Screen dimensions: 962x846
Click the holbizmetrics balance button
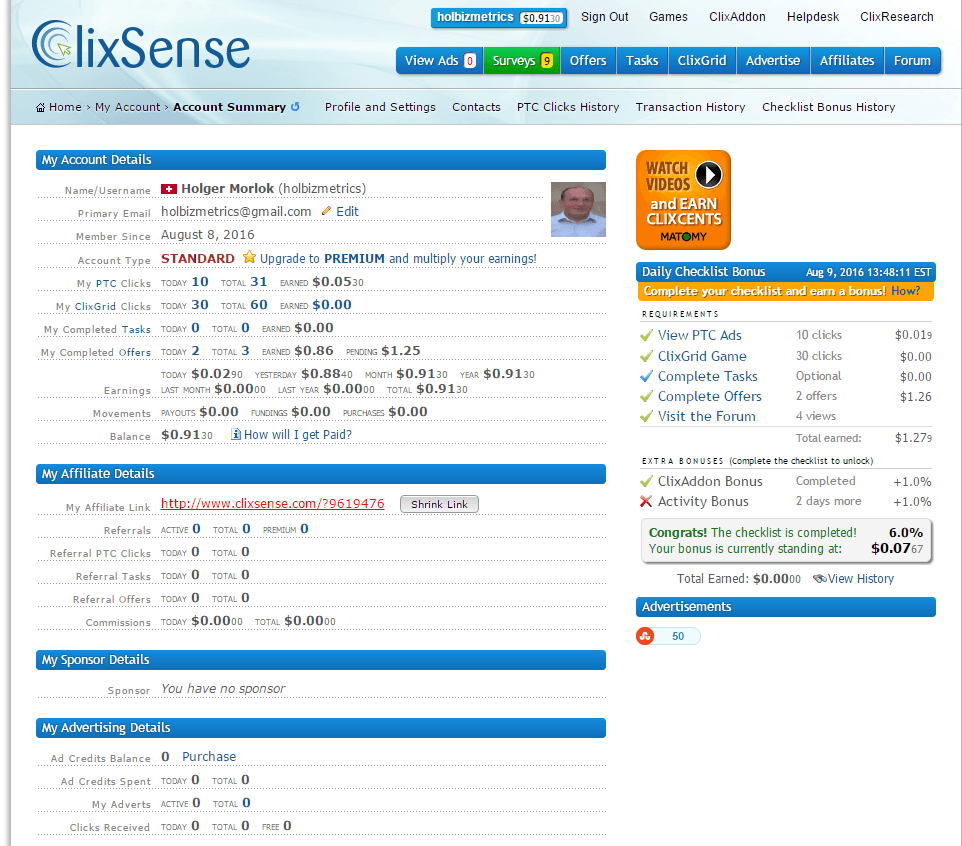(499, 18)
